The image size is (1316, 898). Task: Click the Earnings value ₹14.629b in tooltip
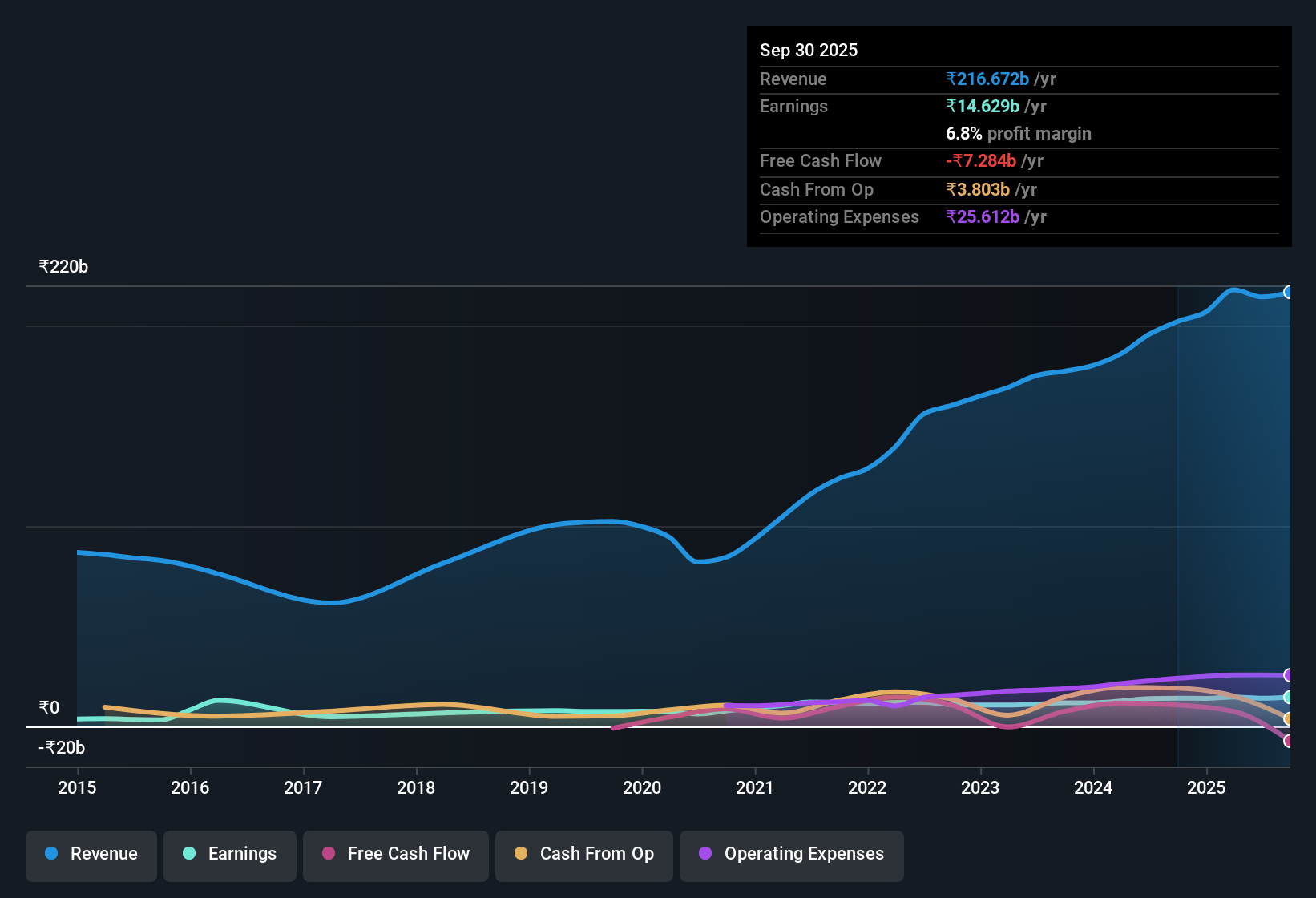click(x=983, y=106)
